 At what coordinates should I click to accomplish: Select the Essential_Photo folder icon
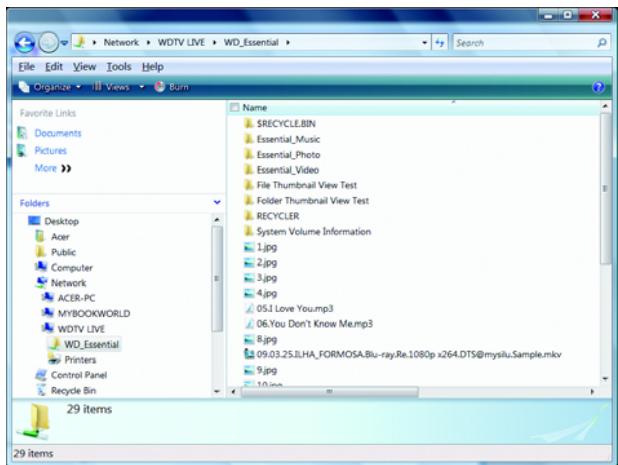(x=248, y=154)
